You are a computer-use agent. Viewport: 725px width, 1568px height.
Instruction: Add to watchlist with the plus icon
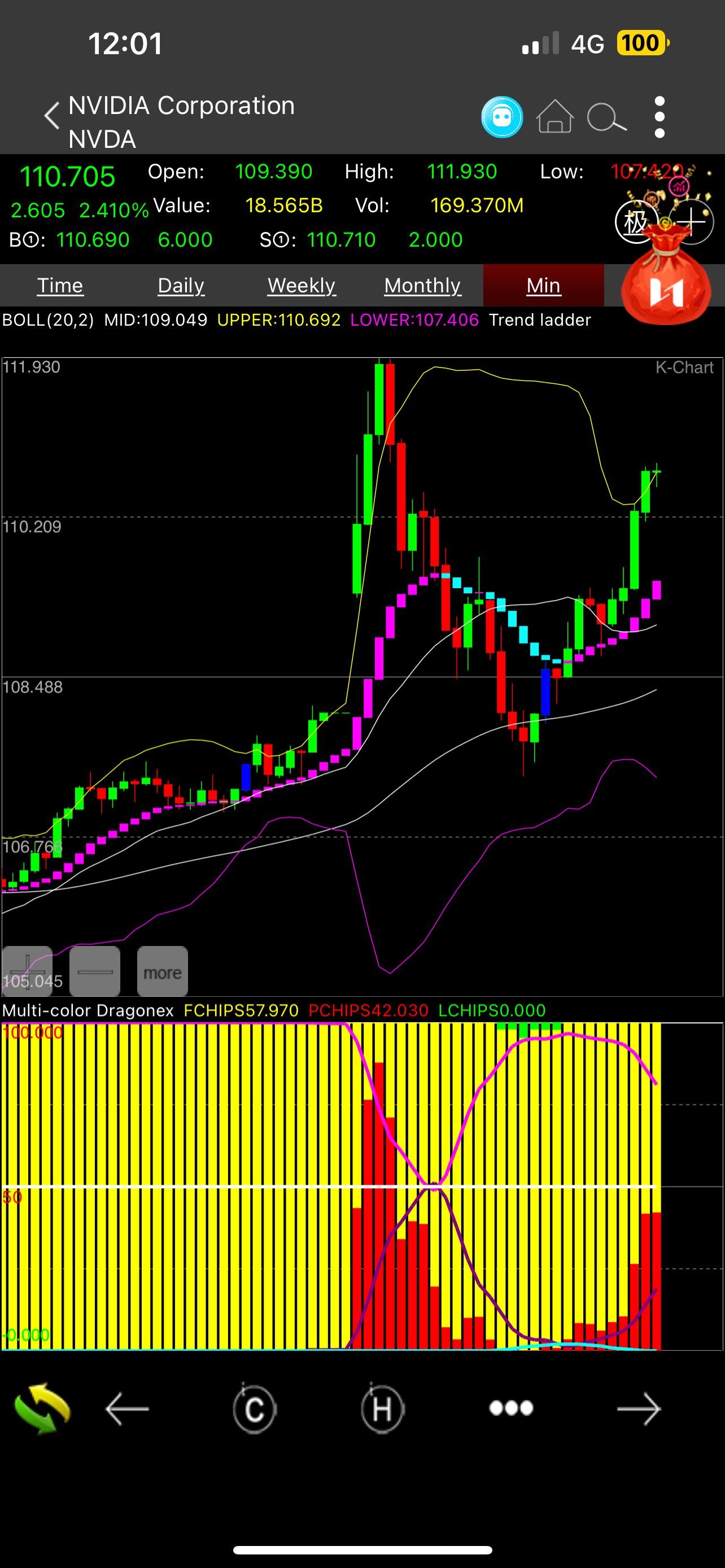click(x=693, y=222)
